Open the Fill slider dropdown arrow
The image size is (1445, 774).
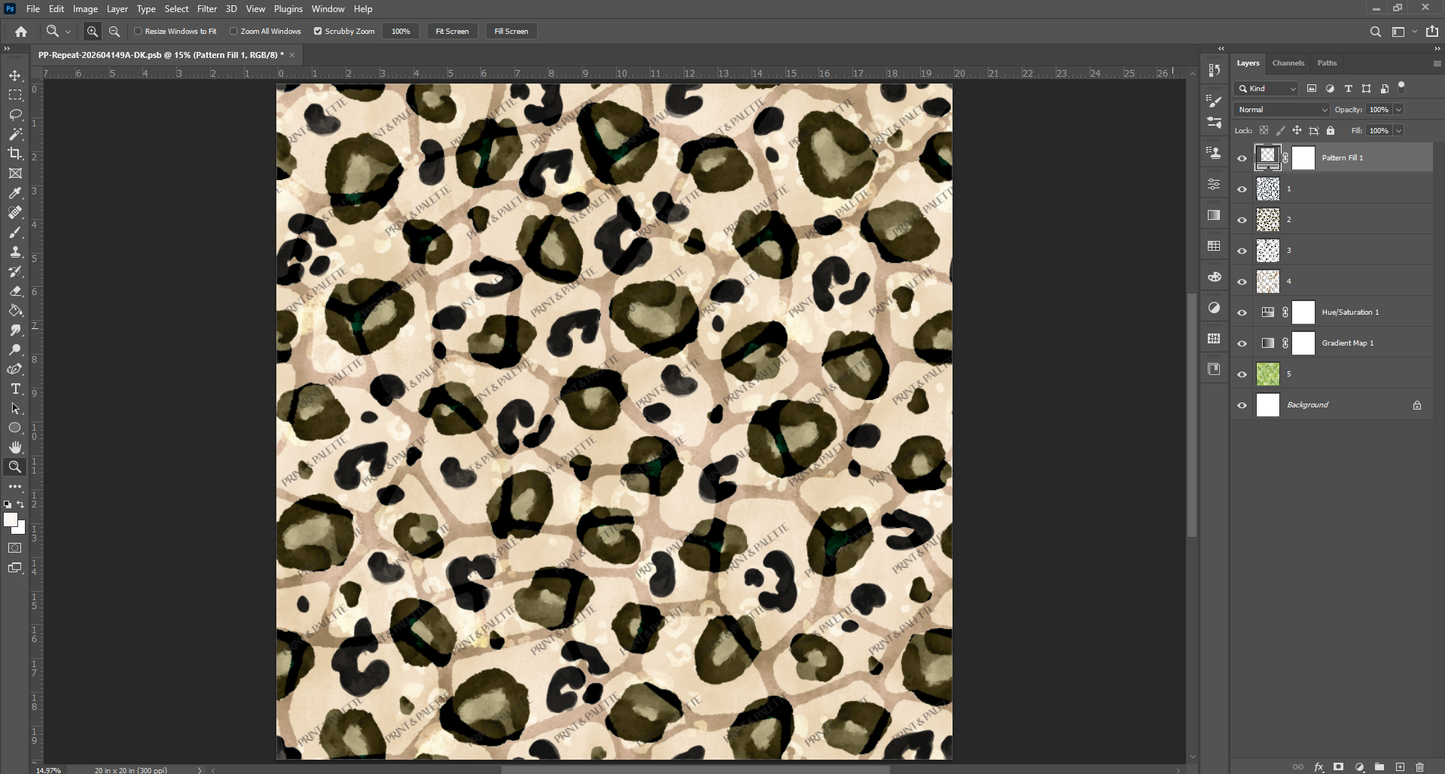tap(1398, 130)
